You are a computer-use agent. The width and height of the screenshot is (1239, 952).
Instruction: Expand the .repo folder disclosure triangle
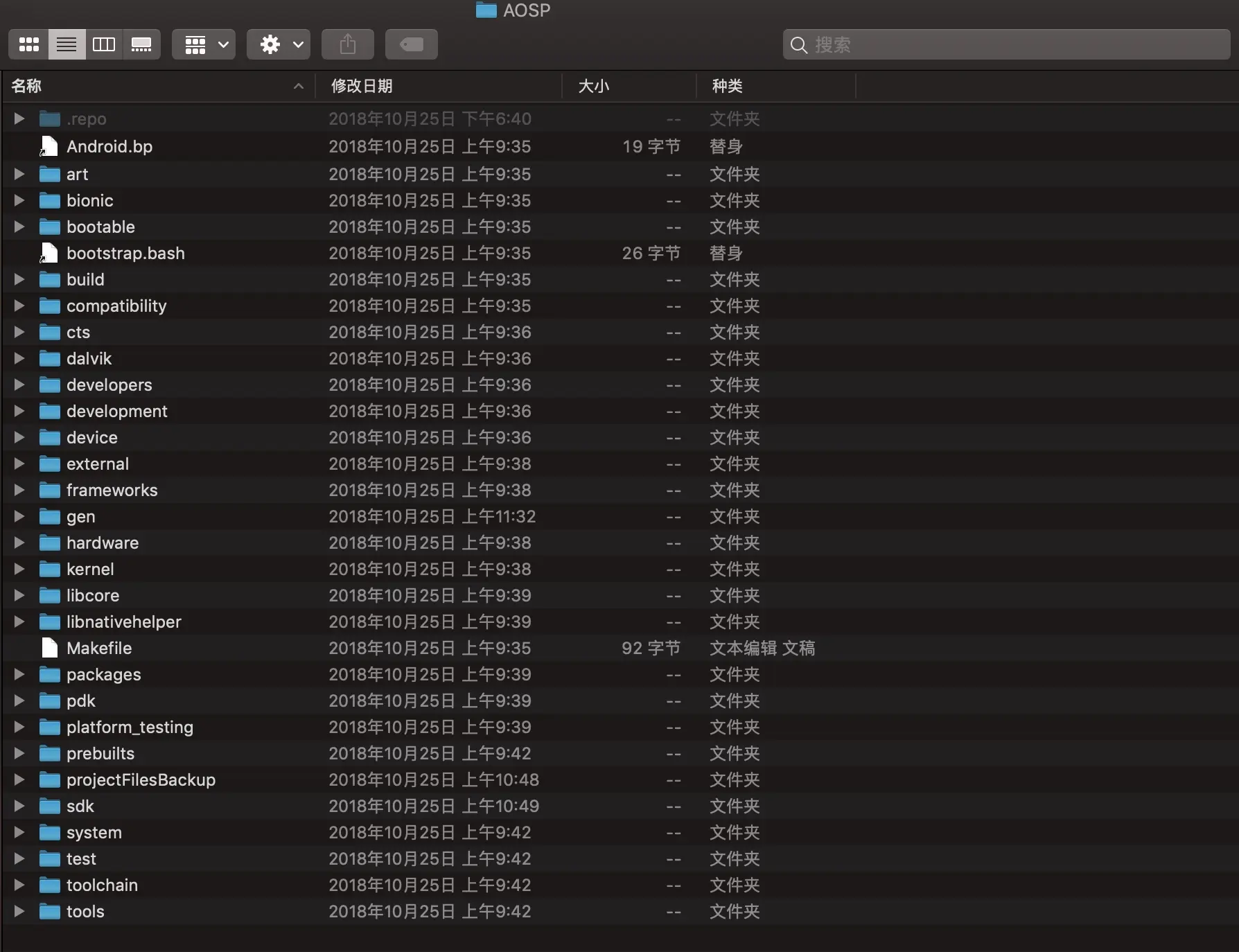[19, 118]
